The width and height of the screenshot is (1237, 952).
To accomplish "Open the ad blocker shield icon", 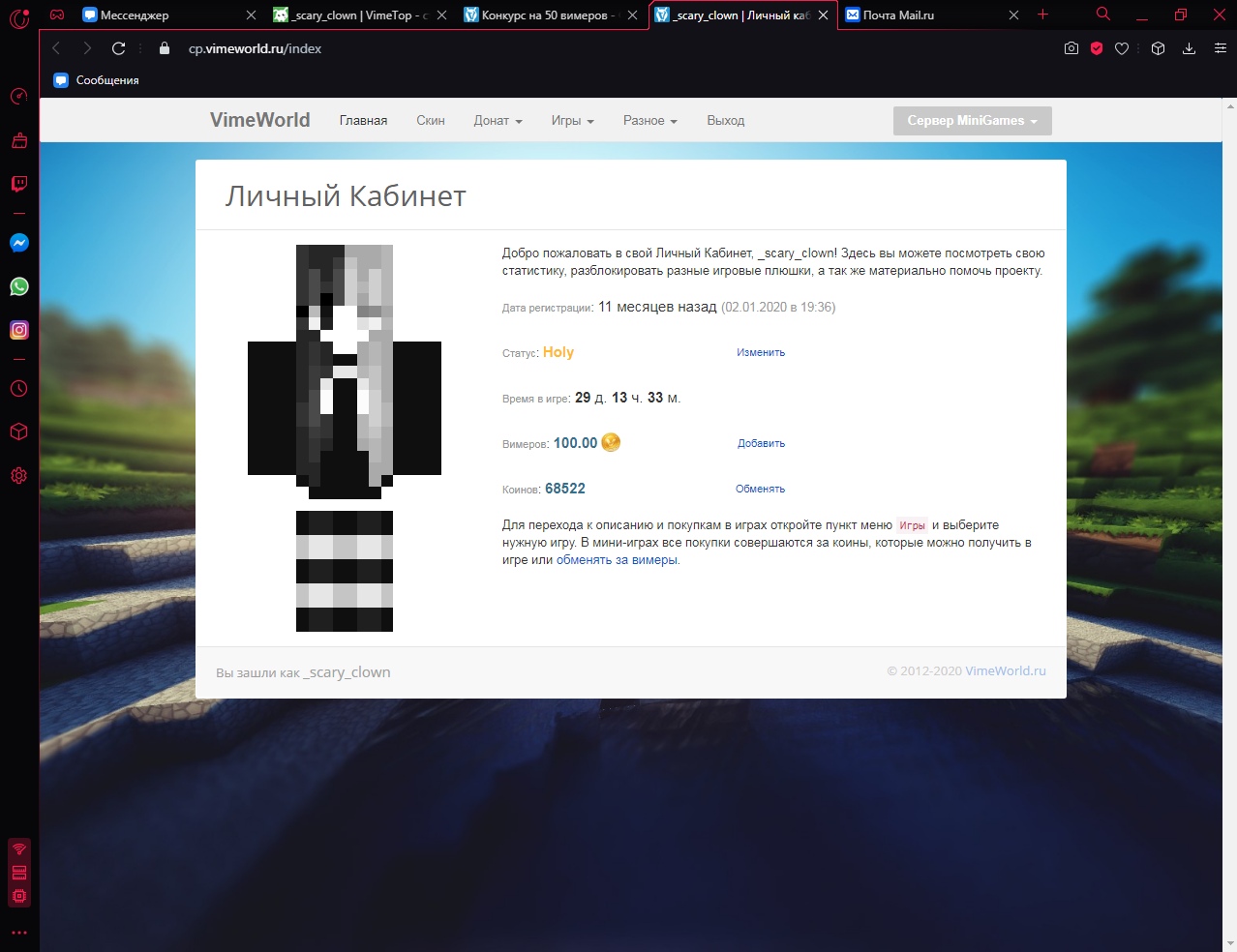I will [x=1097, y=48].
